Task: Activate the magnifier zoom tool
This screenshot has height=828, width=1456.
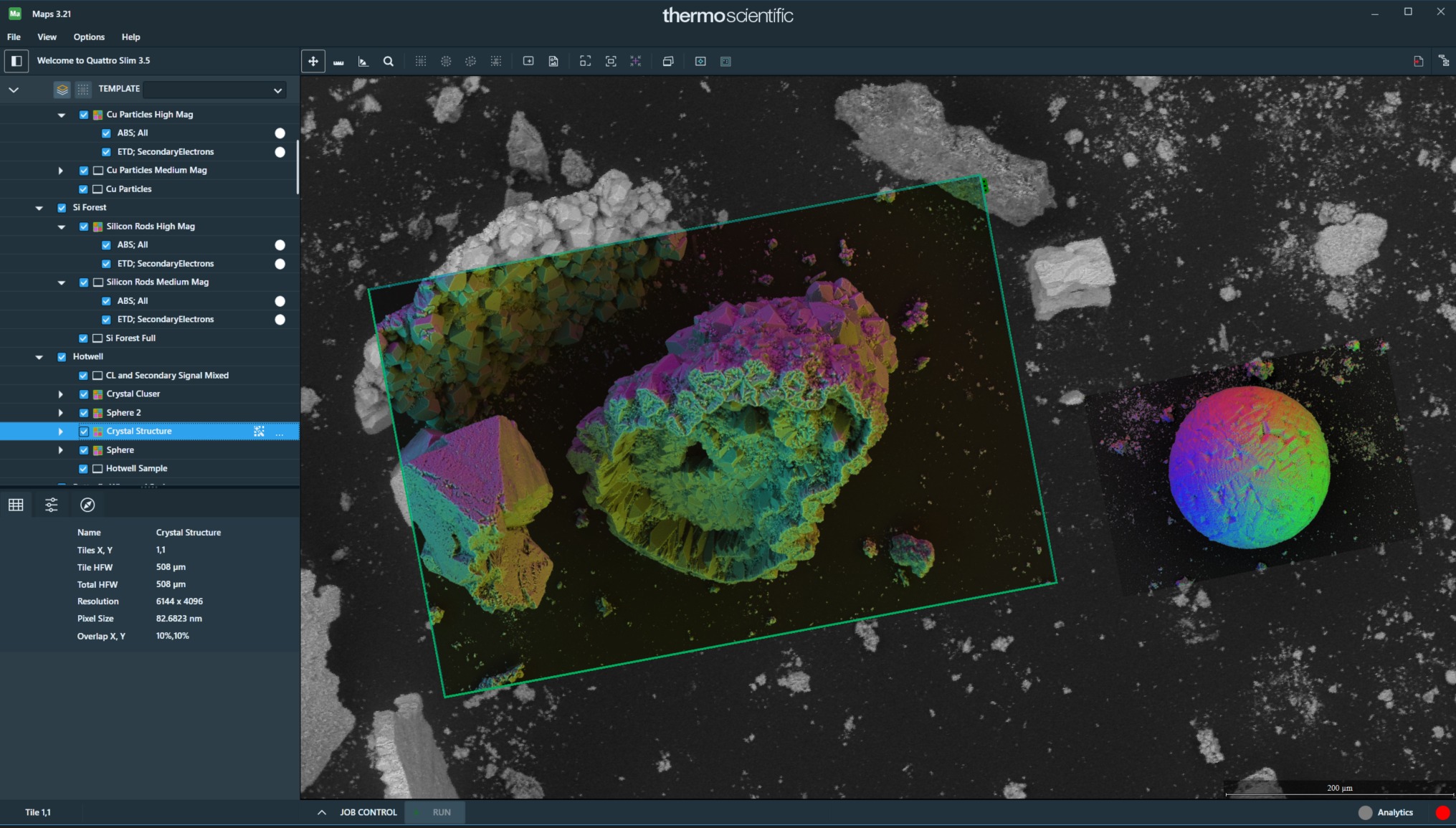Action: pos(389,62)
